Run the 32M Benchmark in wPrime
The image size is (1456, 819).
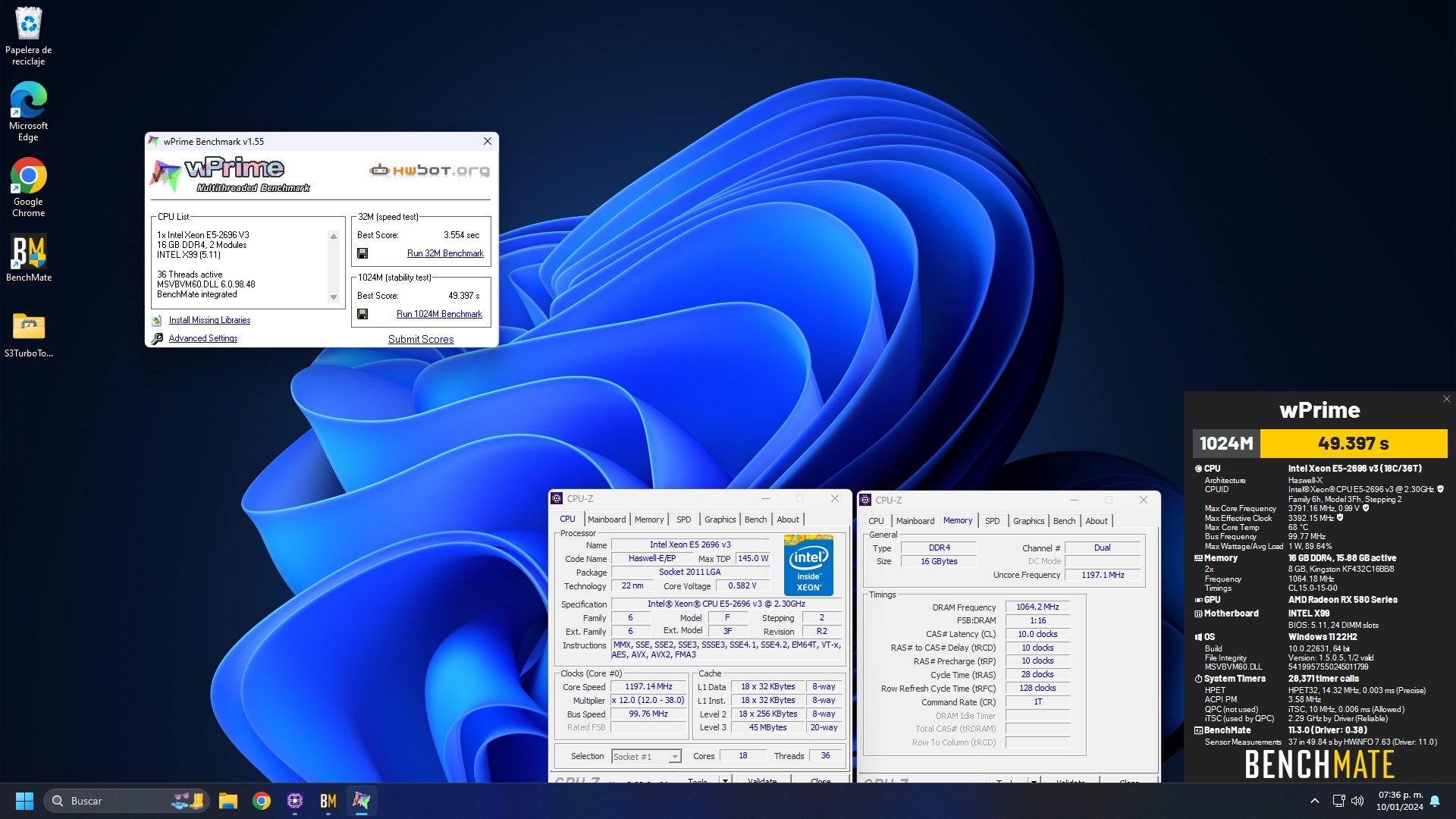(x=445, y=253)
